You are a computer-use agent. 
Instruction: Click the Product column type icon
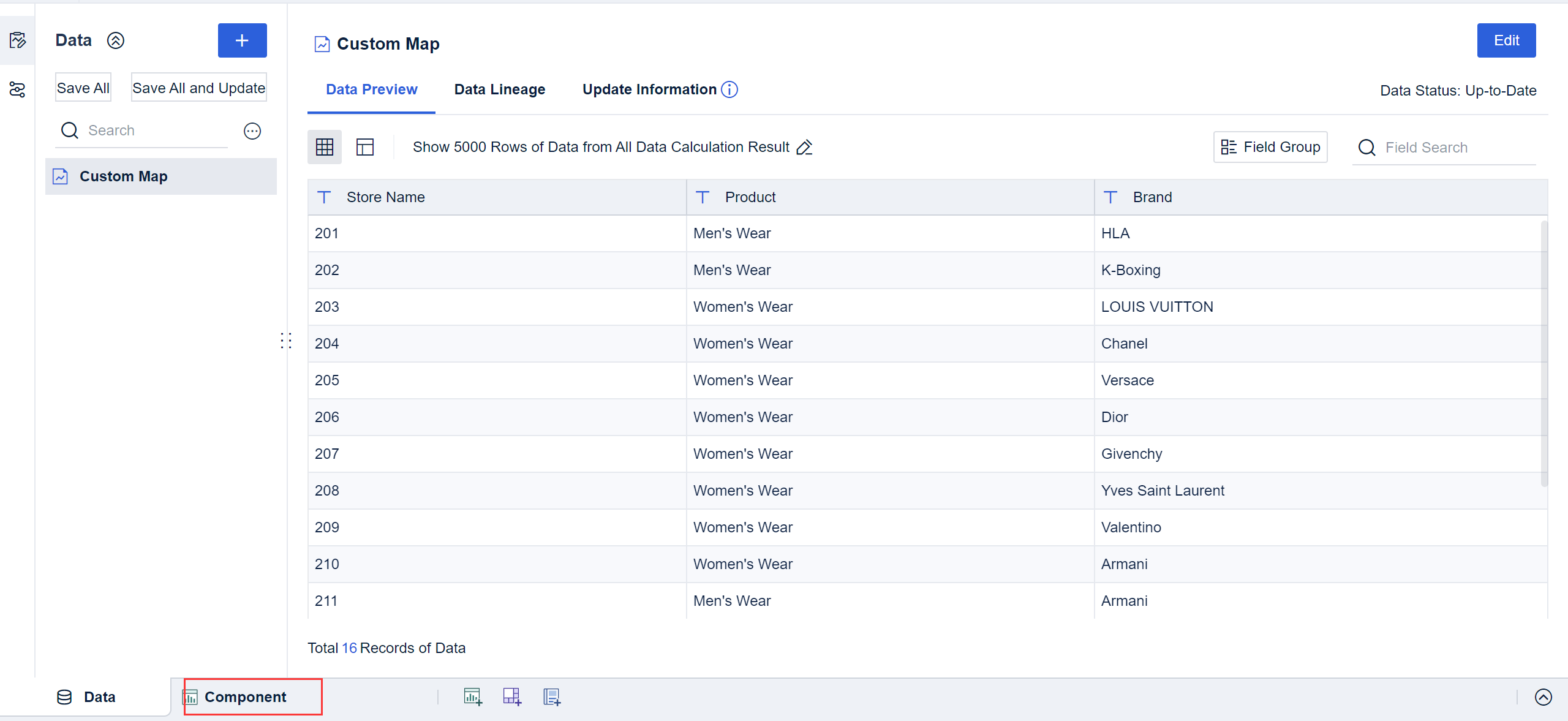coord(703,197)
